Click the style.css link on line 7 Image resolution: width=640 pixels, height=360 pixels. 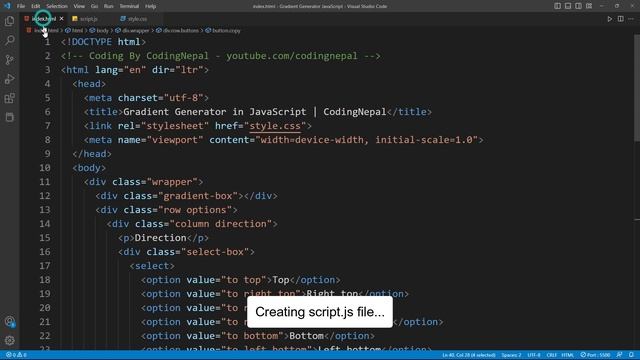(275, 126)
